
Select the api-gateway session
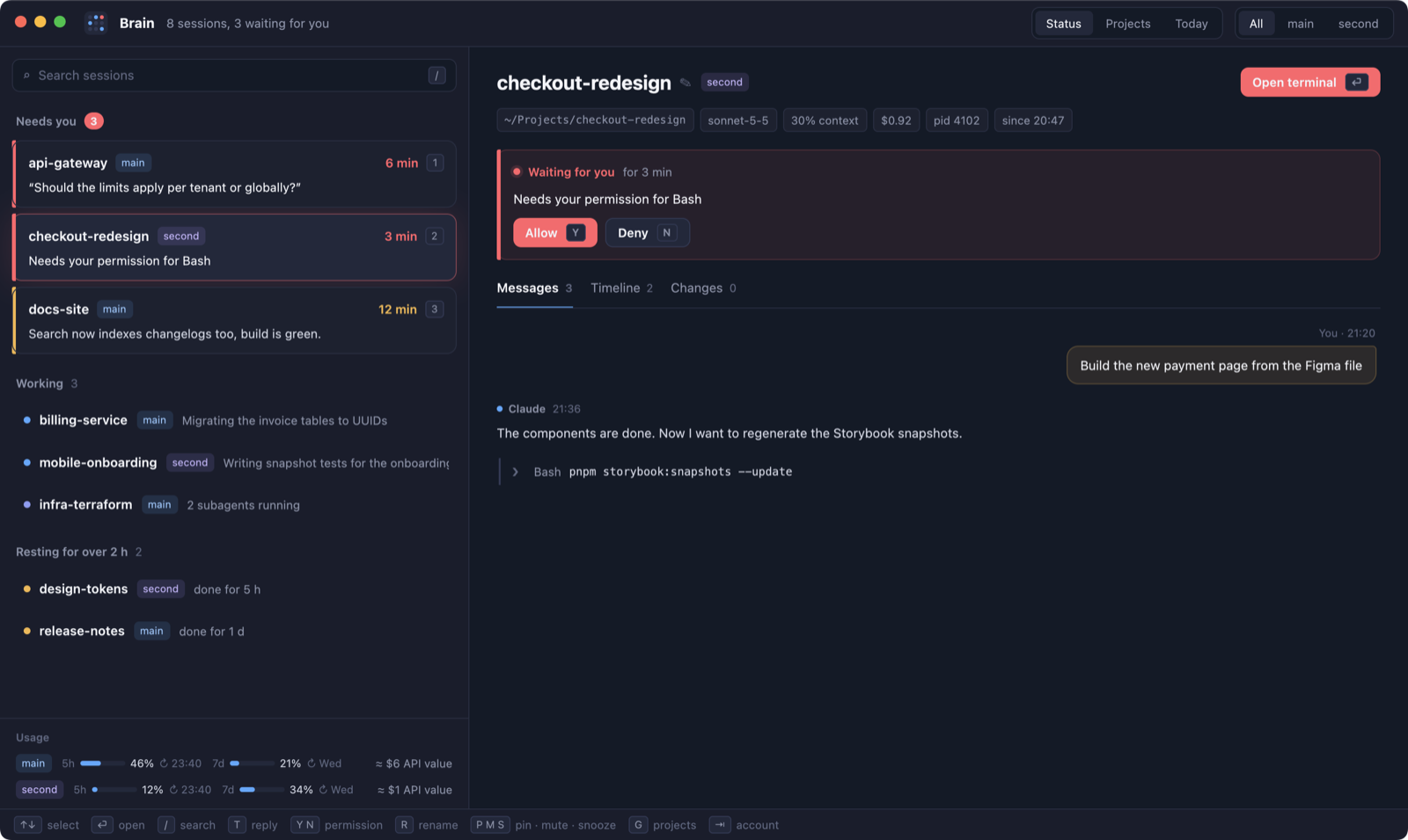[x=234, y=174]
